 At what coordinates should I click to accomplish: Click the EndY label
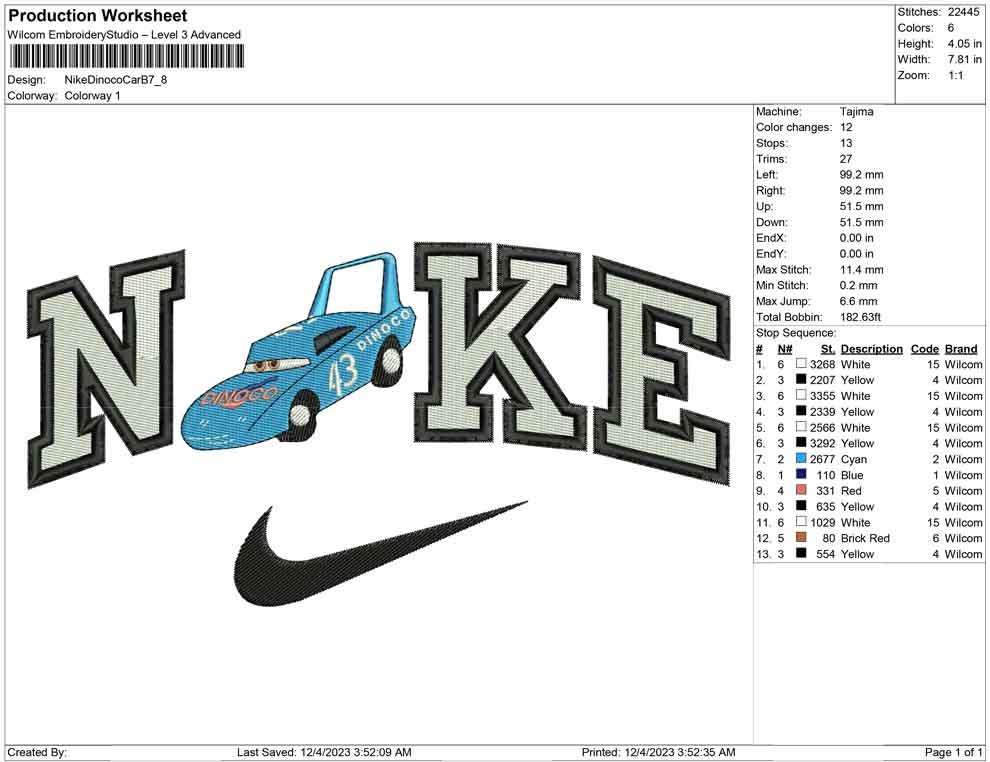point(771,253)
